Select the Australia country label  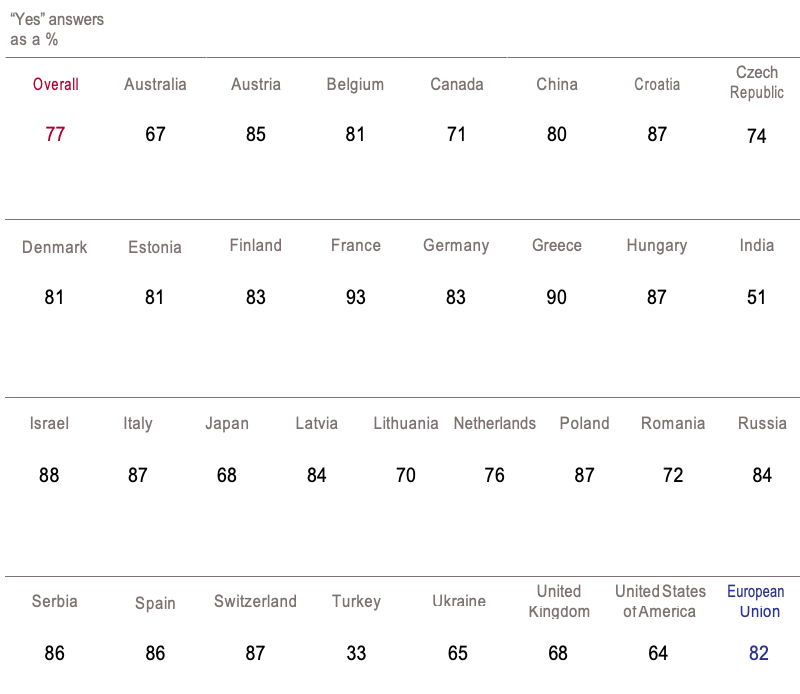tap(155, 85)
